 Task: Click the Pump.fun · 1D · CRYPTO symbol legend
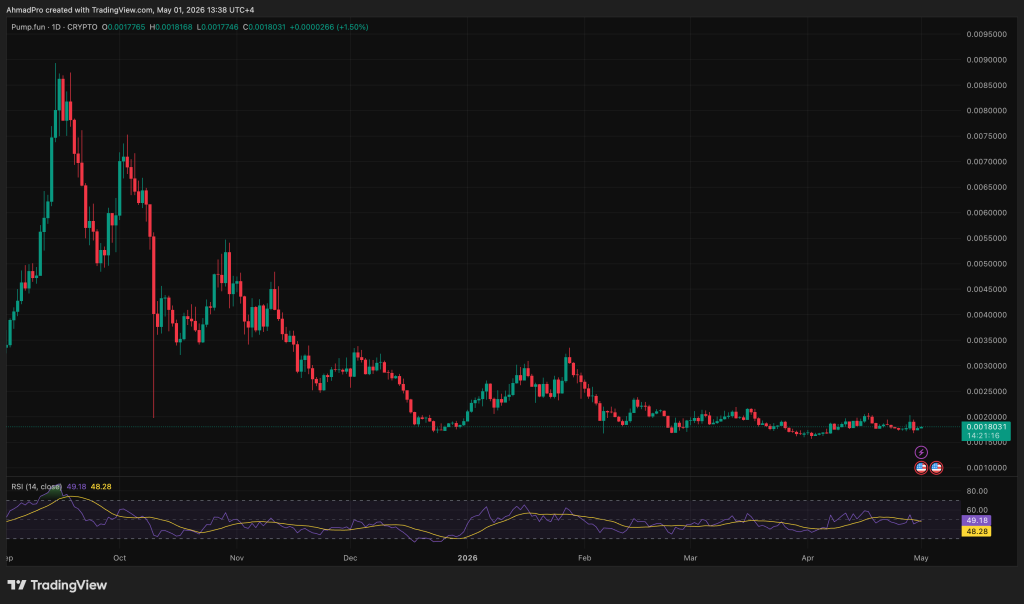(54, 27)
